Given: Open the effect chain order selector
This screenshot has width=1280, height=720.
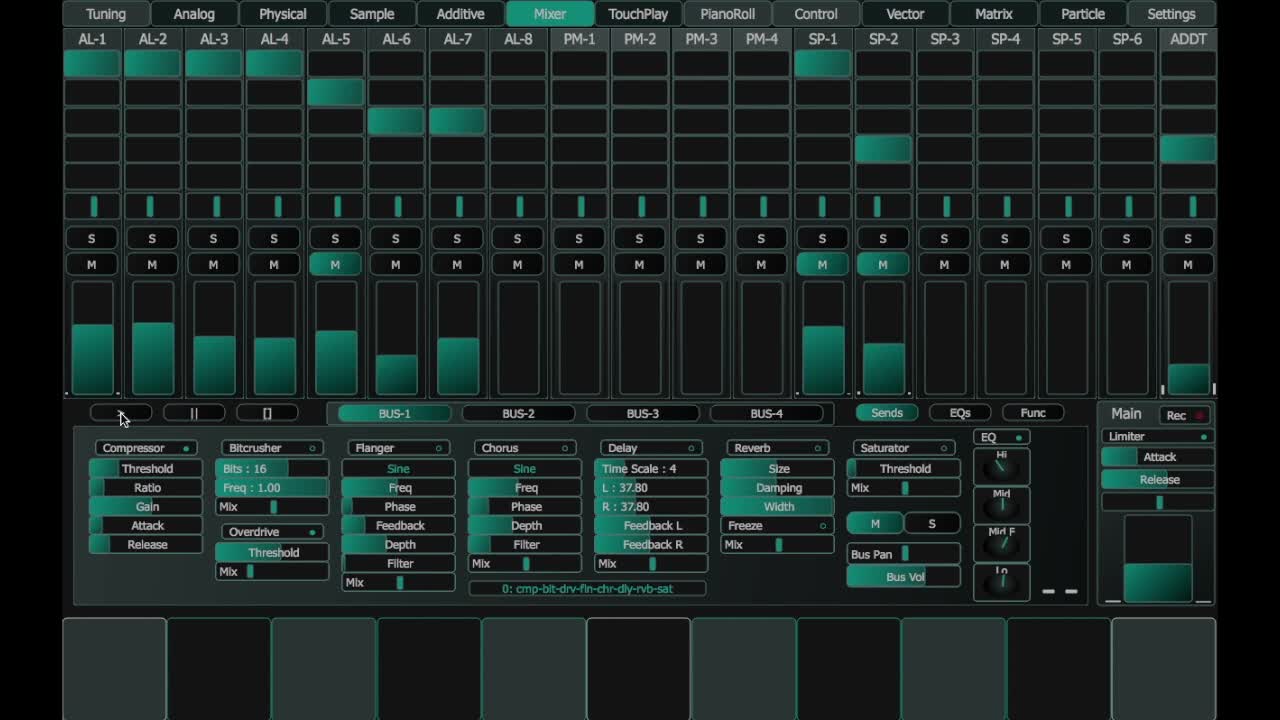Looking at the screenshot, I should pos(587,589).
